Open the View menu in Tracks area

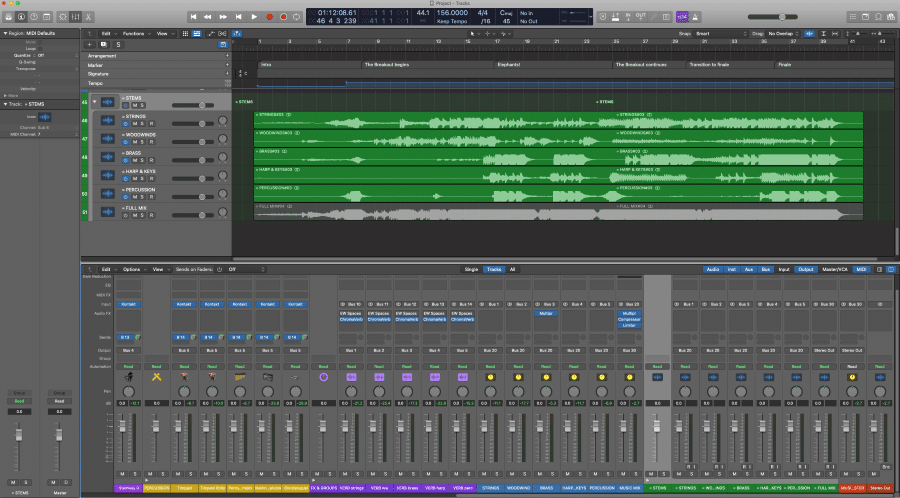pos(164,33)
